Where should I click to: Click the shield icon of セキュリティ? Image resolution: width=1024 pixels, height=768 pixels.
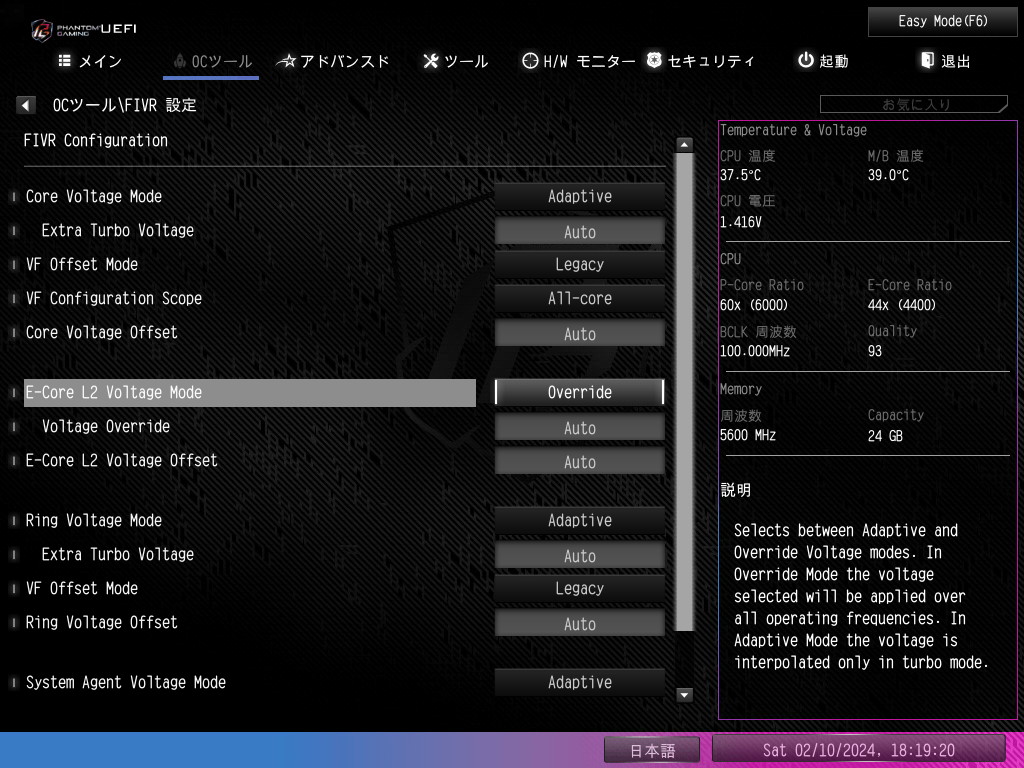click(653, 61)
